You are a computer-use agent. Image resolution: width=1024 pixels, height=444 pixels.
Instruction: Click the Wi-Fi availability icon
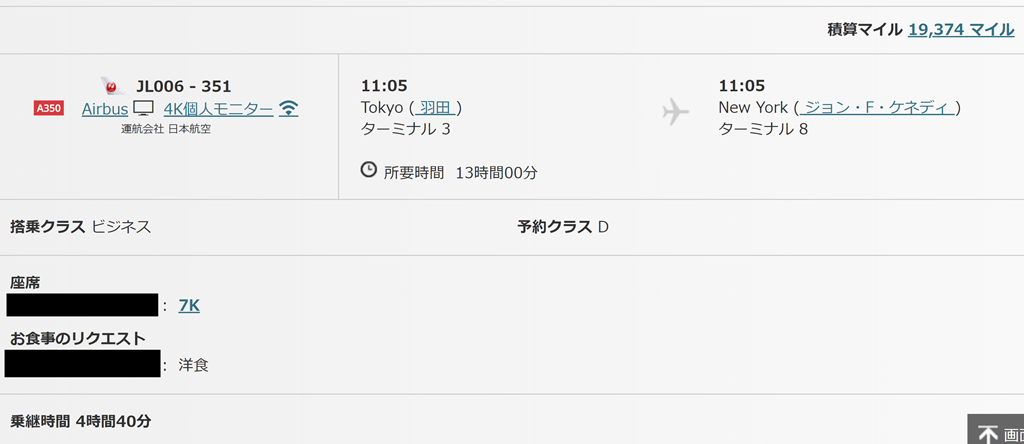click(289, 108)
